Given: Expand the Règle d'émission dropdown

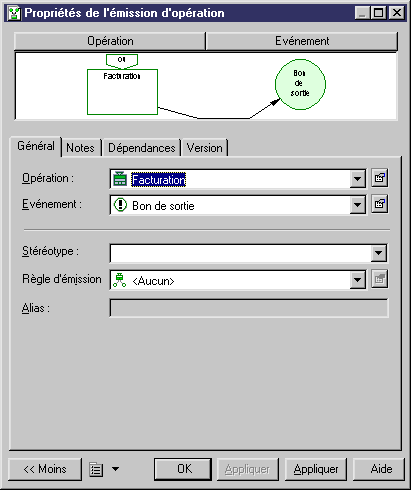Looking at the screenshot, I should 357,280.
